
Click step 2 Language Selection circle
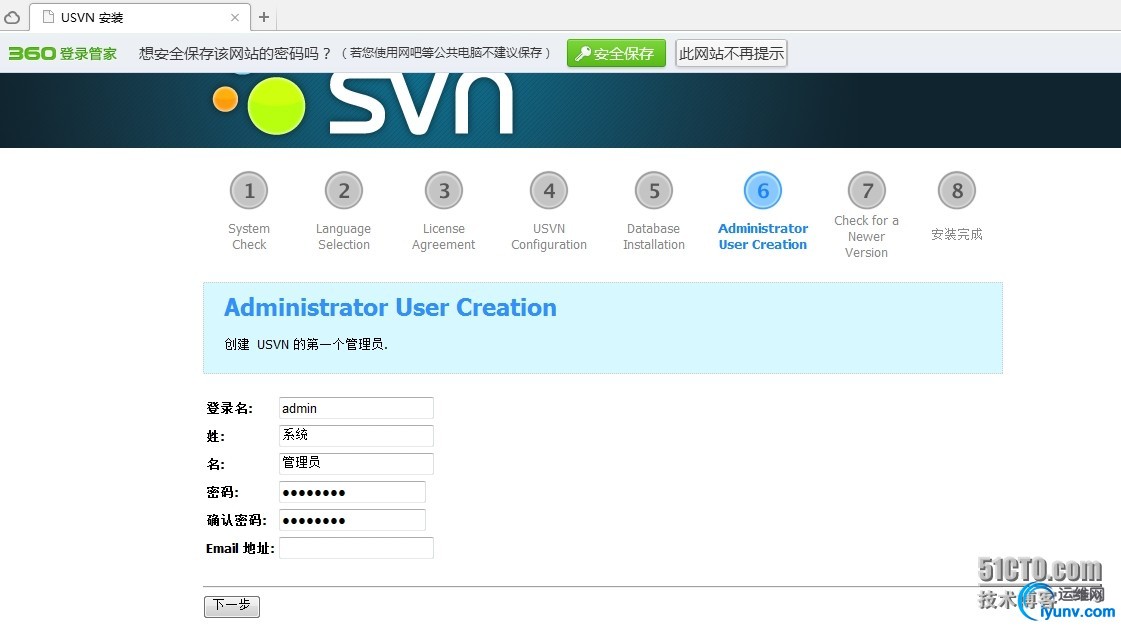pyautogui.click(x=344, y=191)
